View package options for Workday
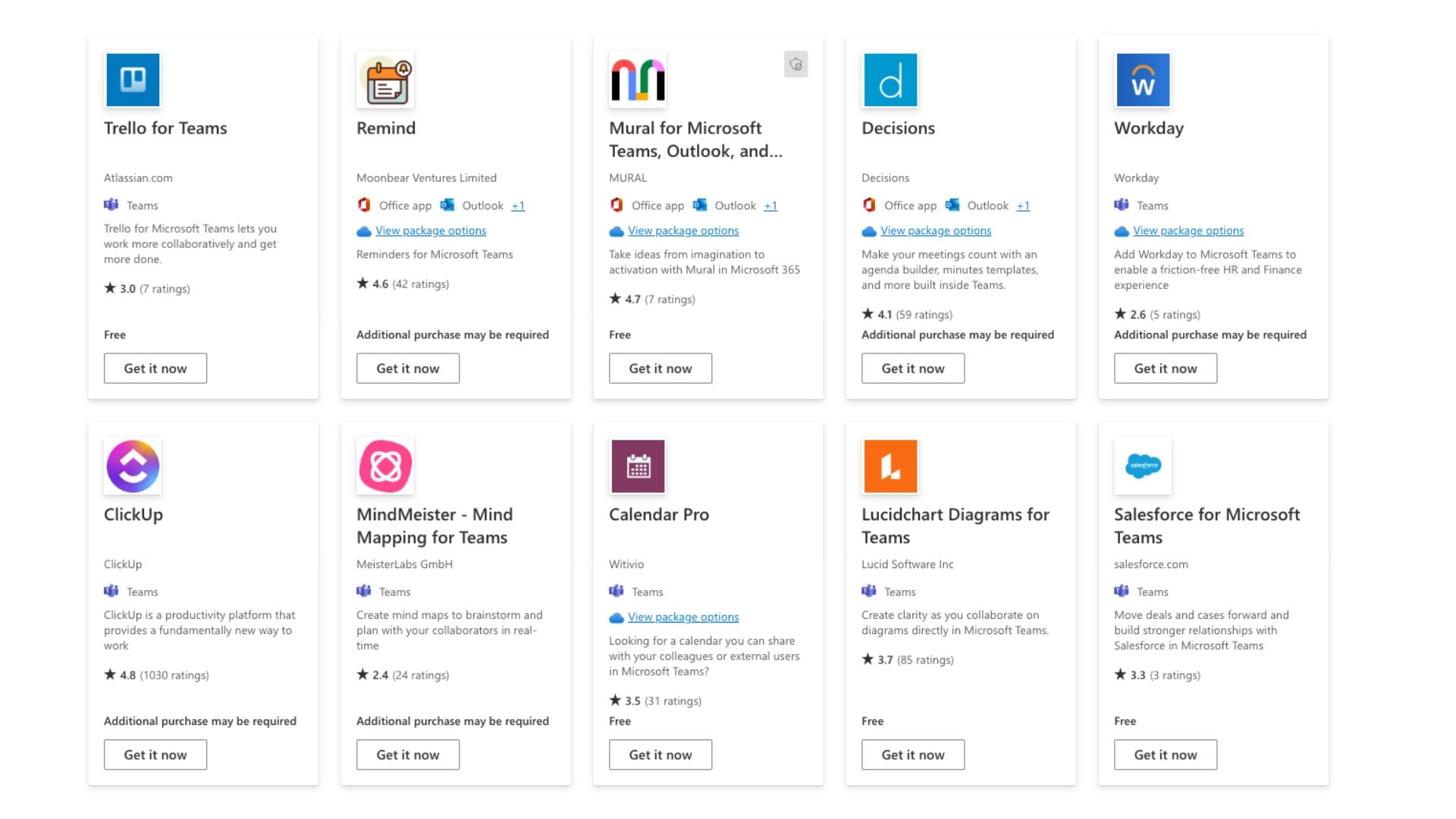The image size is (1456, 819). coord(1188,231)
